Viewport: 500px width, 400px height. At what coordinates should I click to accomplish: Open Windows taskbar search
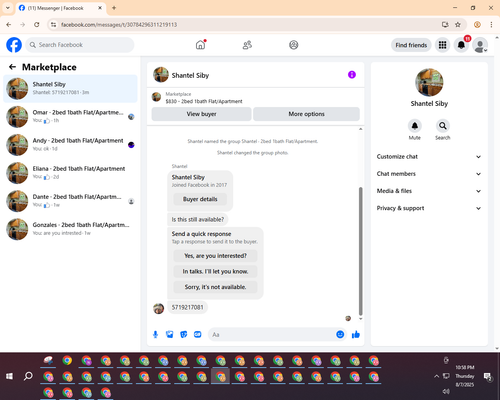28,376
